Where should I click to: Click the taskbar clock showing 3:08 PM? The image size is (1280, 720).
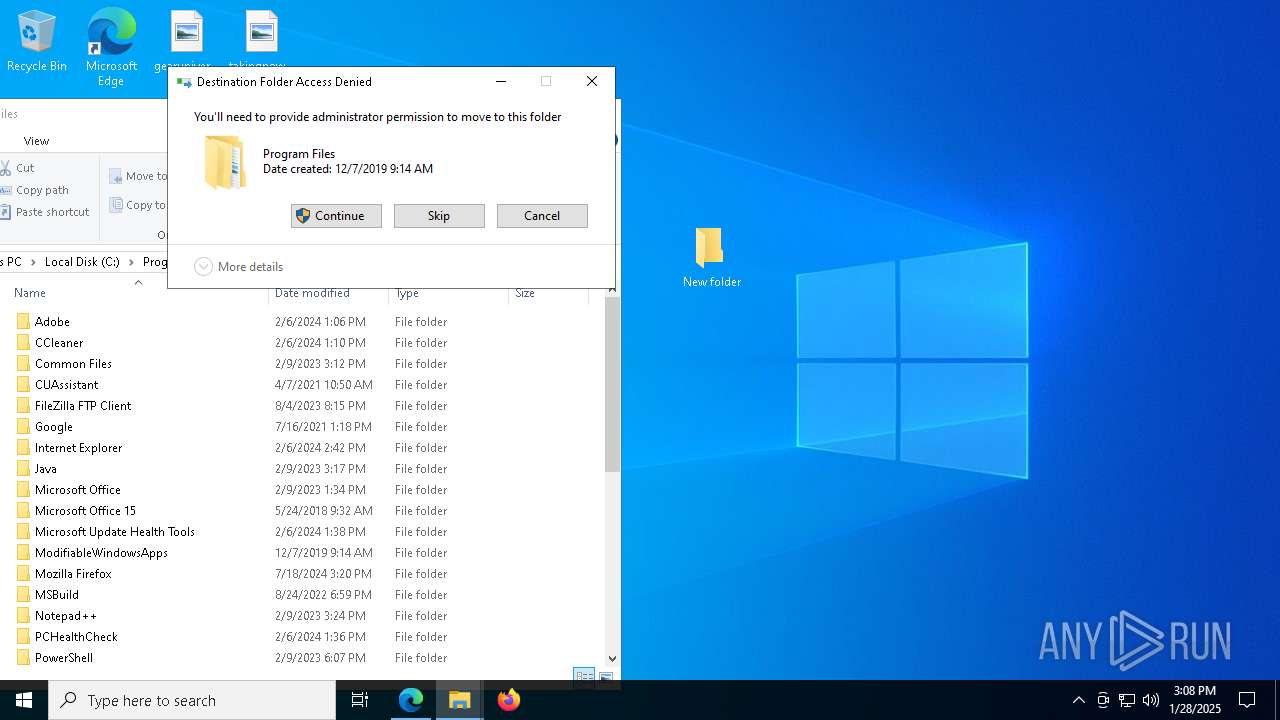click(1196, 700)
